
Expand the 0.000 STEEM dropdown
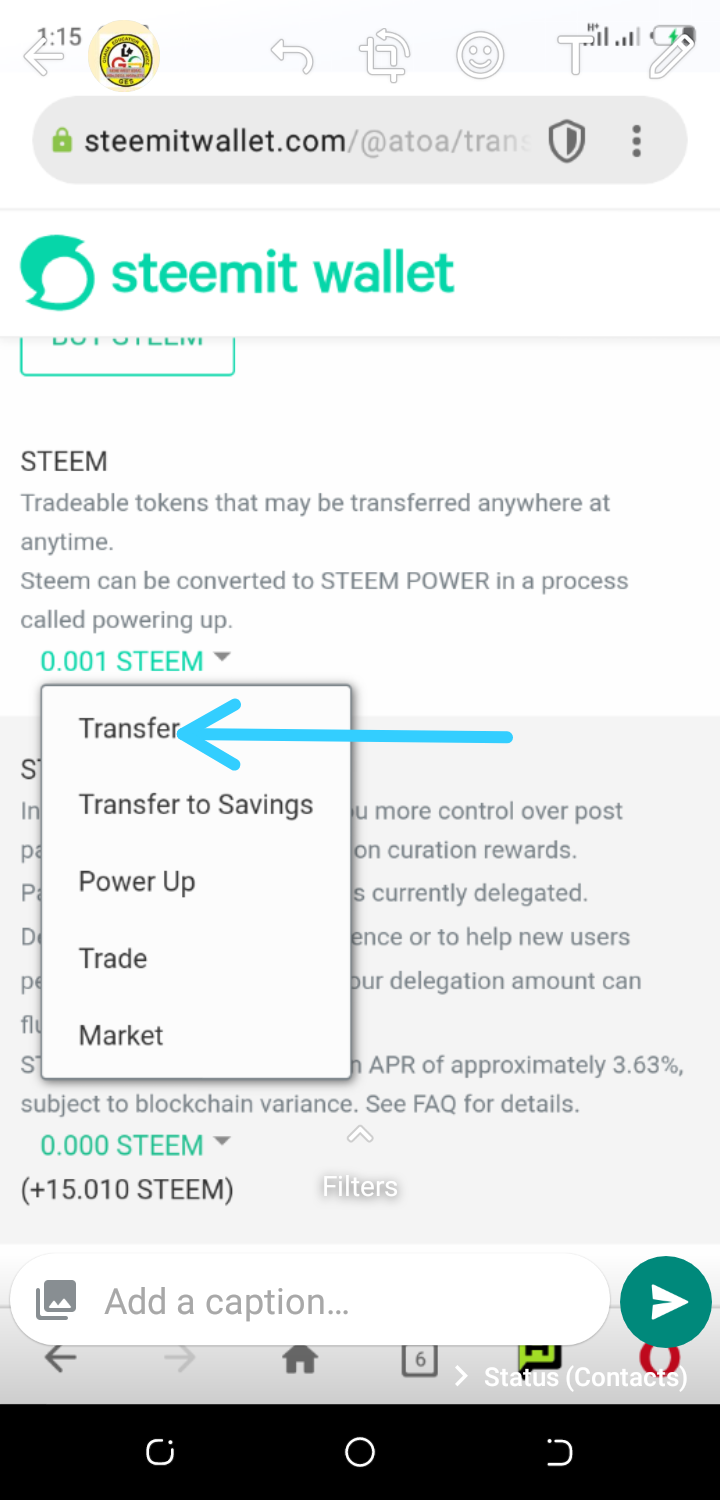(134, 1145)
